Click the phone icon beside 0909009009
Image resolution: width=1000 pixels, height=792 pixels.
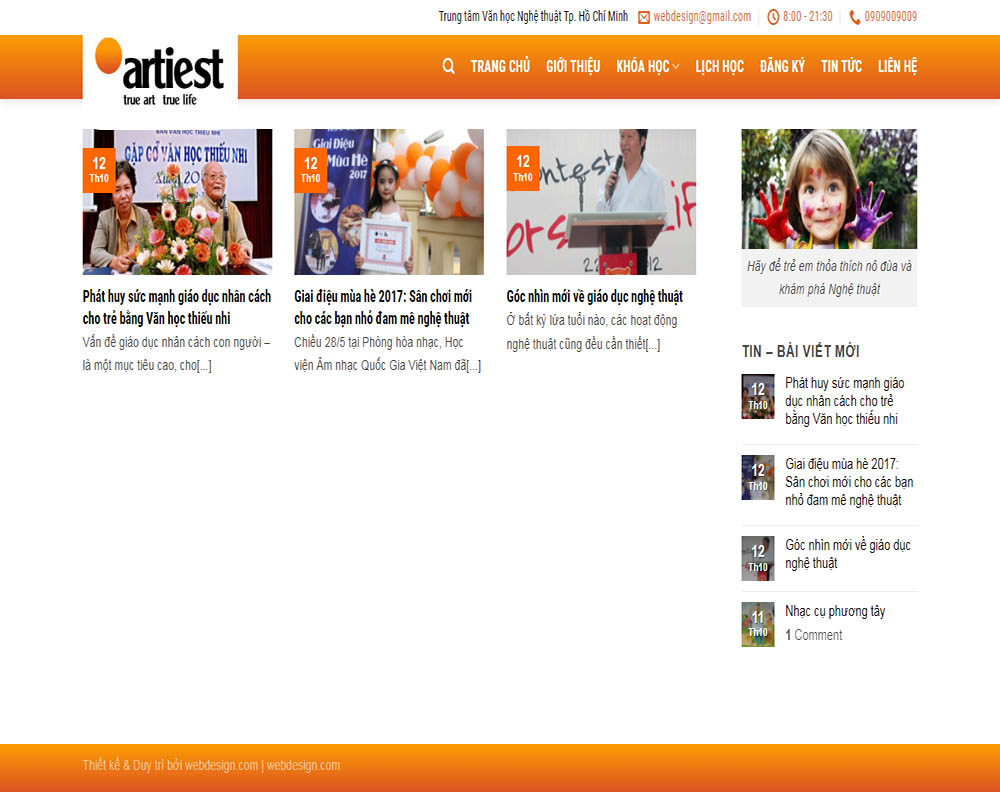855,17
